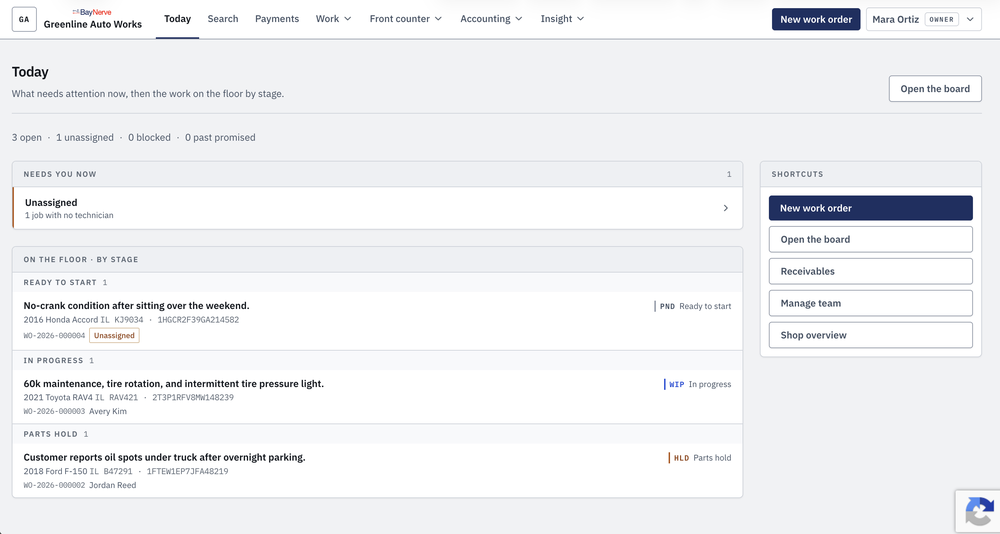Screen dimensions: 1000x534
Task: Click Open the board shortcut
Action: (x=871, y=239)
